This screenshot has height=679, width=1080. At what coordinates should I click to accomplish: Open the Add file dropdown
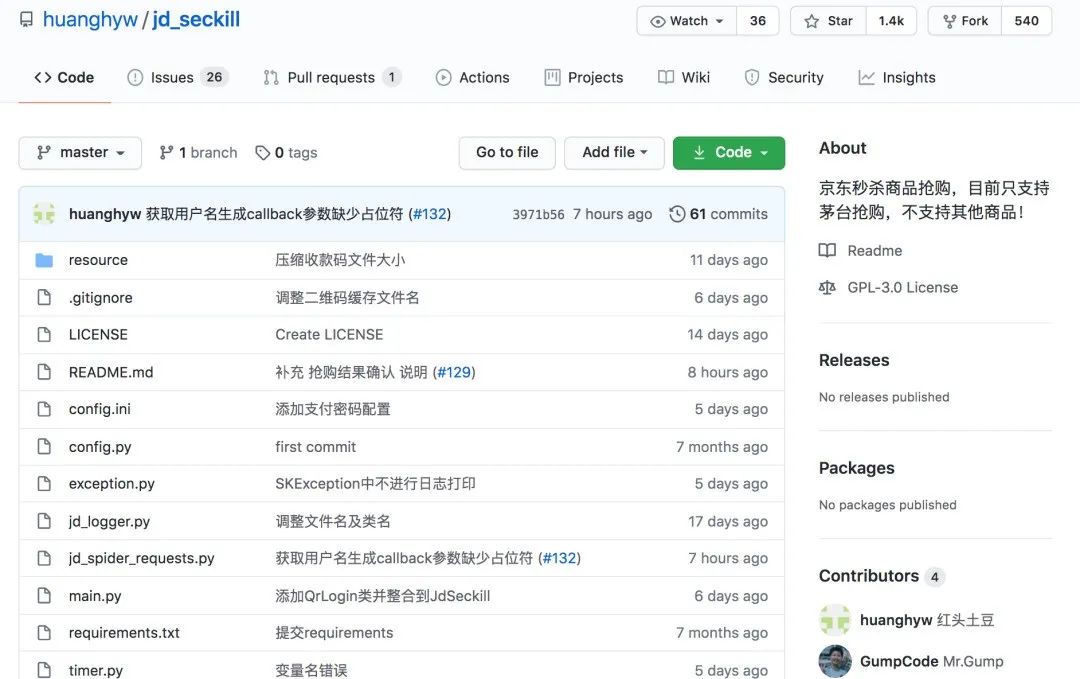[614, 153]
